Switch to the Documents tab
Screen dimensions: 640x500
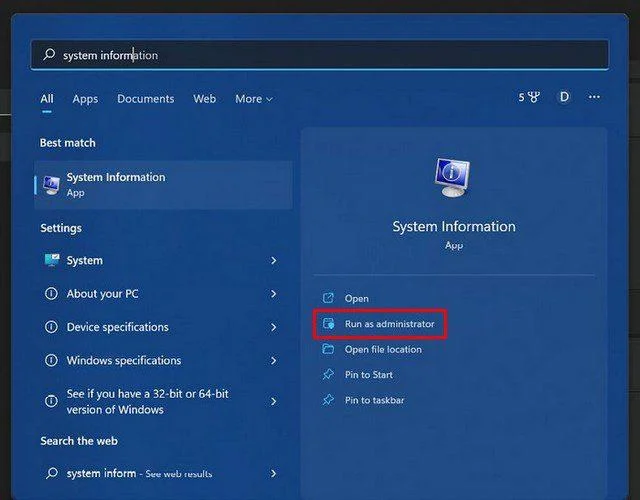click(146, 99)
